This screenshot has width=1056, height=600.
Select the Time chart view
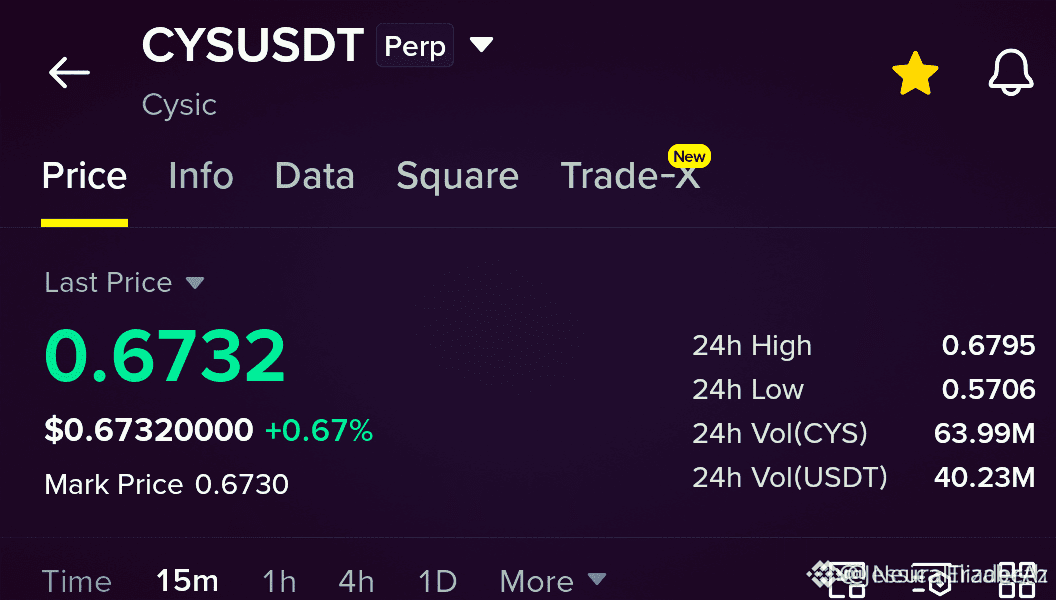tap(77, 581)
